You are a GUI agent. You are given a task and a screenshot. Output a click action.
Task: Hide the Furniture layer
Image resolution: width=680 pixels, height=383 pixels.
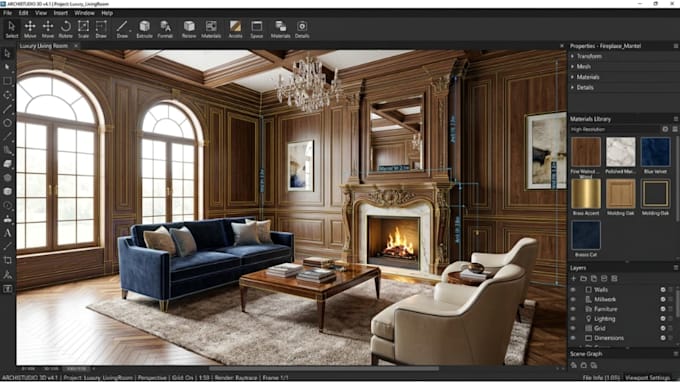(573, 309)
